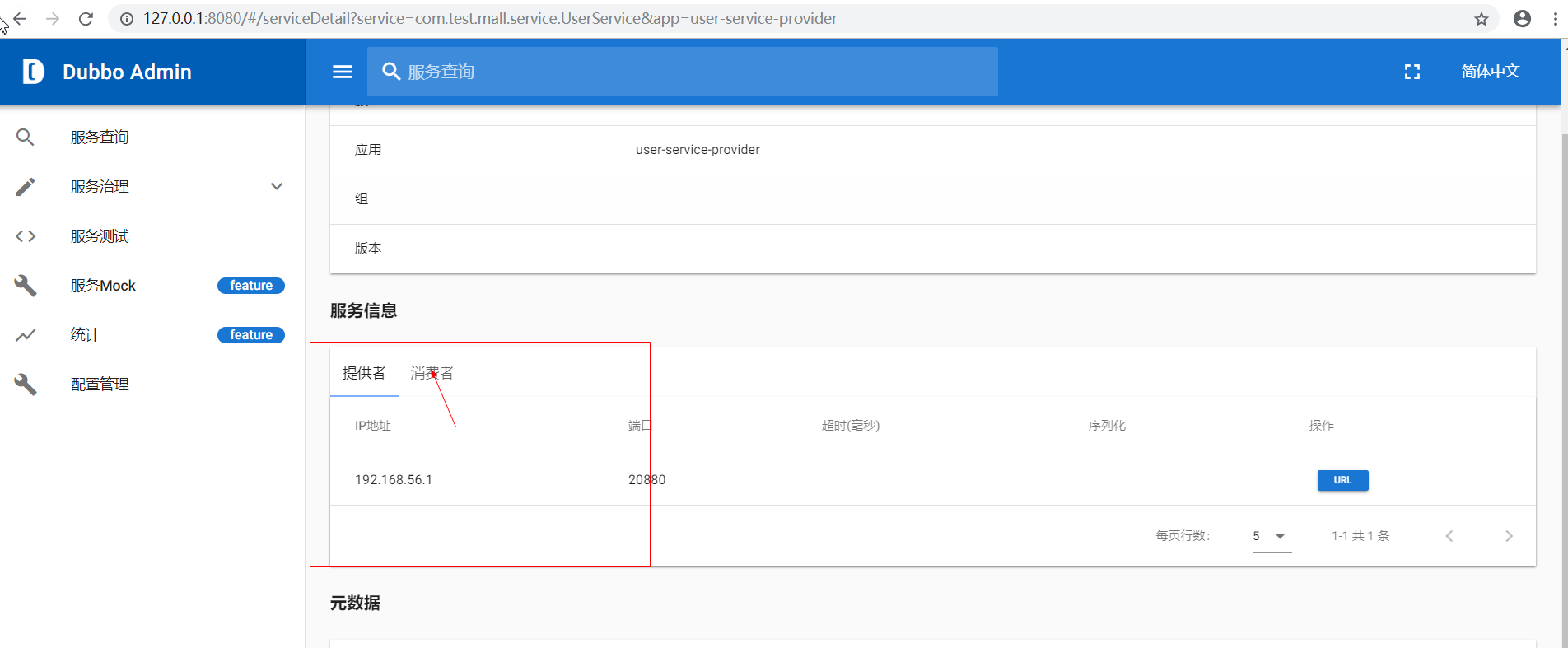Click the 操作 column header
The image size is (1568, 648).
[1322, 426]
